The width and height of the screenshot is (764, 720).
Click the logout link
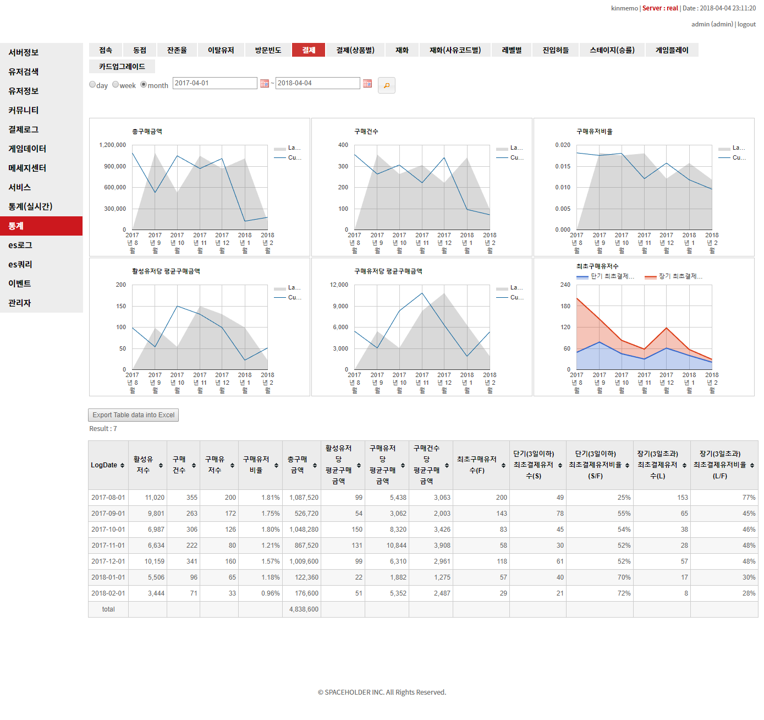click(746, 23)
